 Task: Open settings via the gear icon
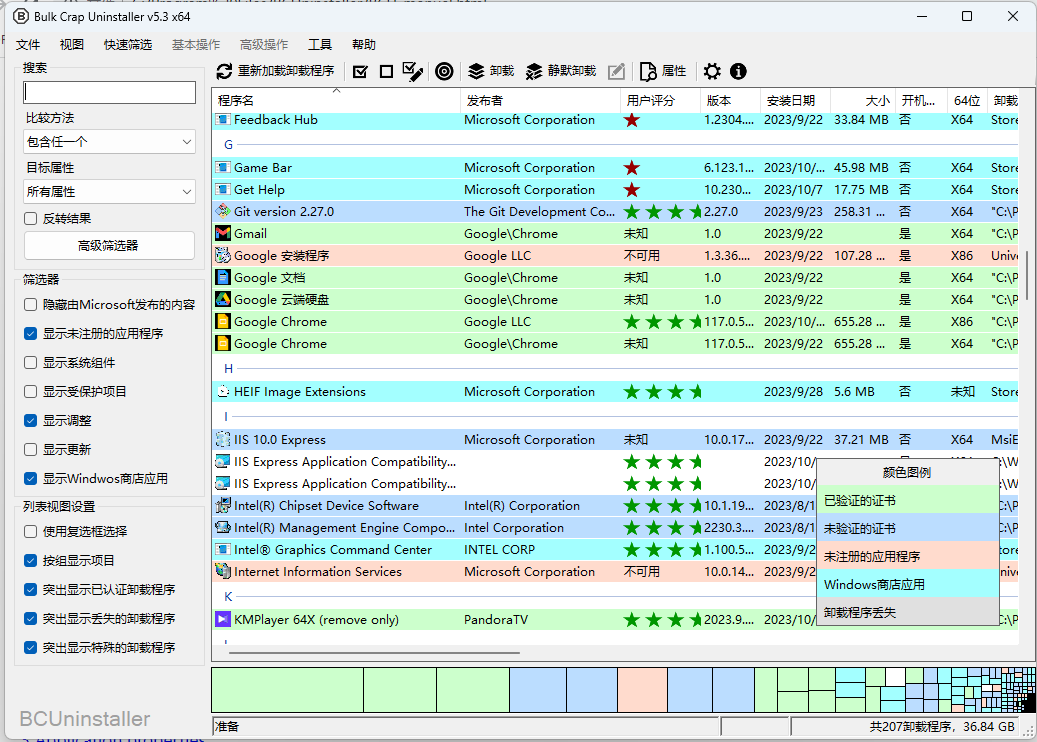(x=712, y=71)
